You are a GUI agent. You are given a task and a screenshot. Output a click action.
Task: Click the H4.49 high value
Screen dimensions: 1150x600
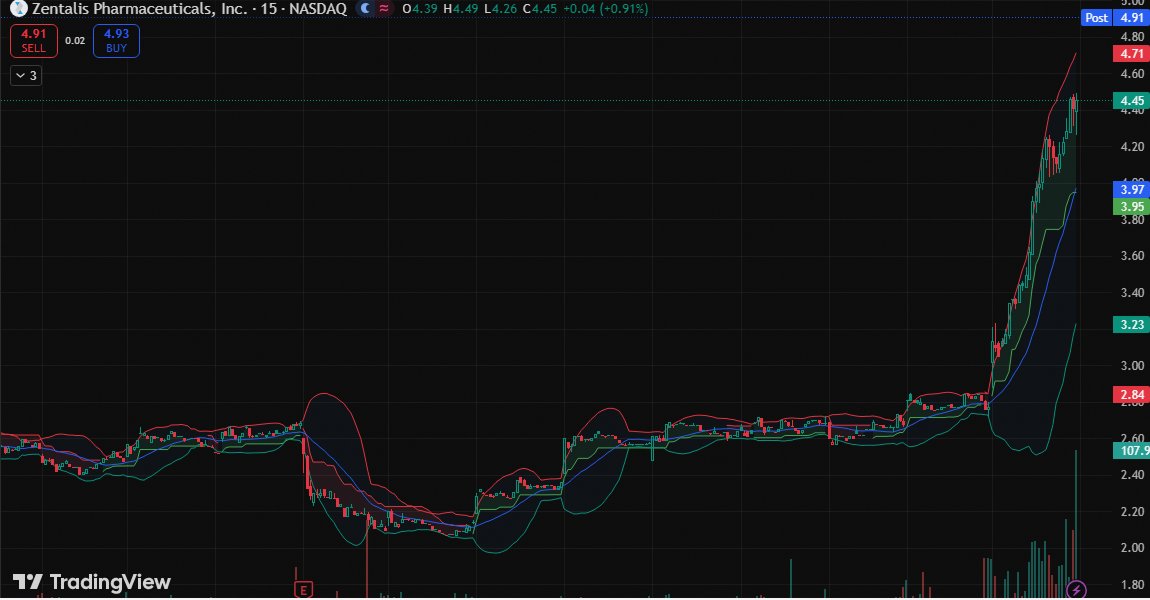click(x=462, y=9)
